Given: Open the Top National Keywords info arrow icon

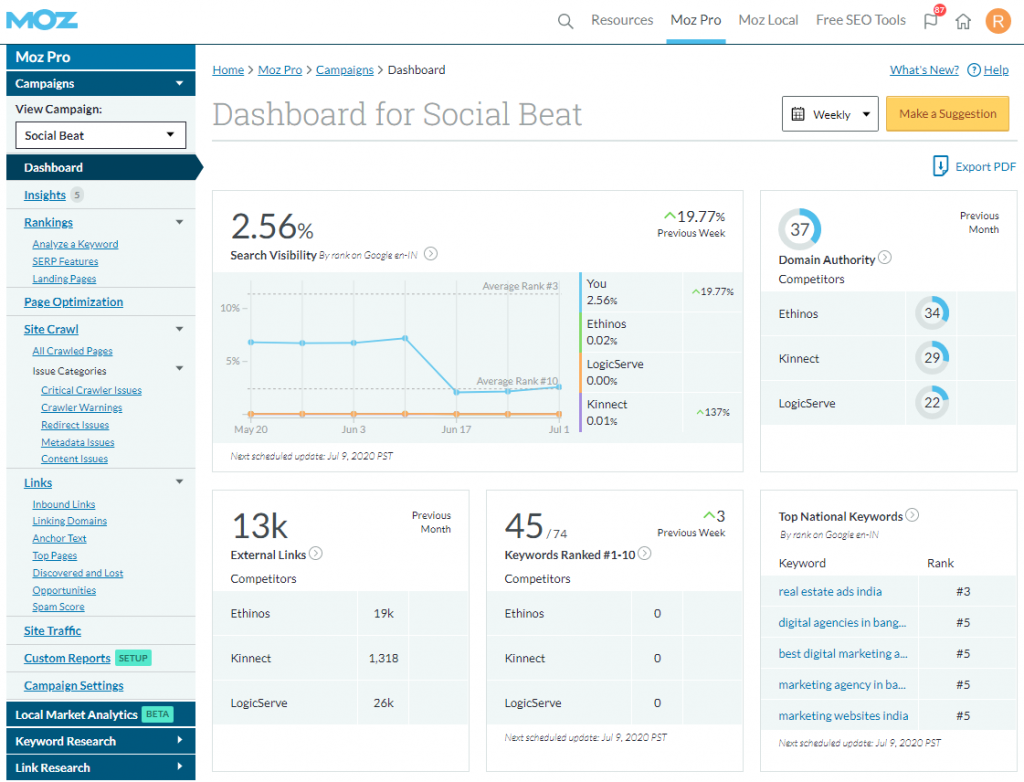Looking at the screenshot, I should click(x=912, y=515).
